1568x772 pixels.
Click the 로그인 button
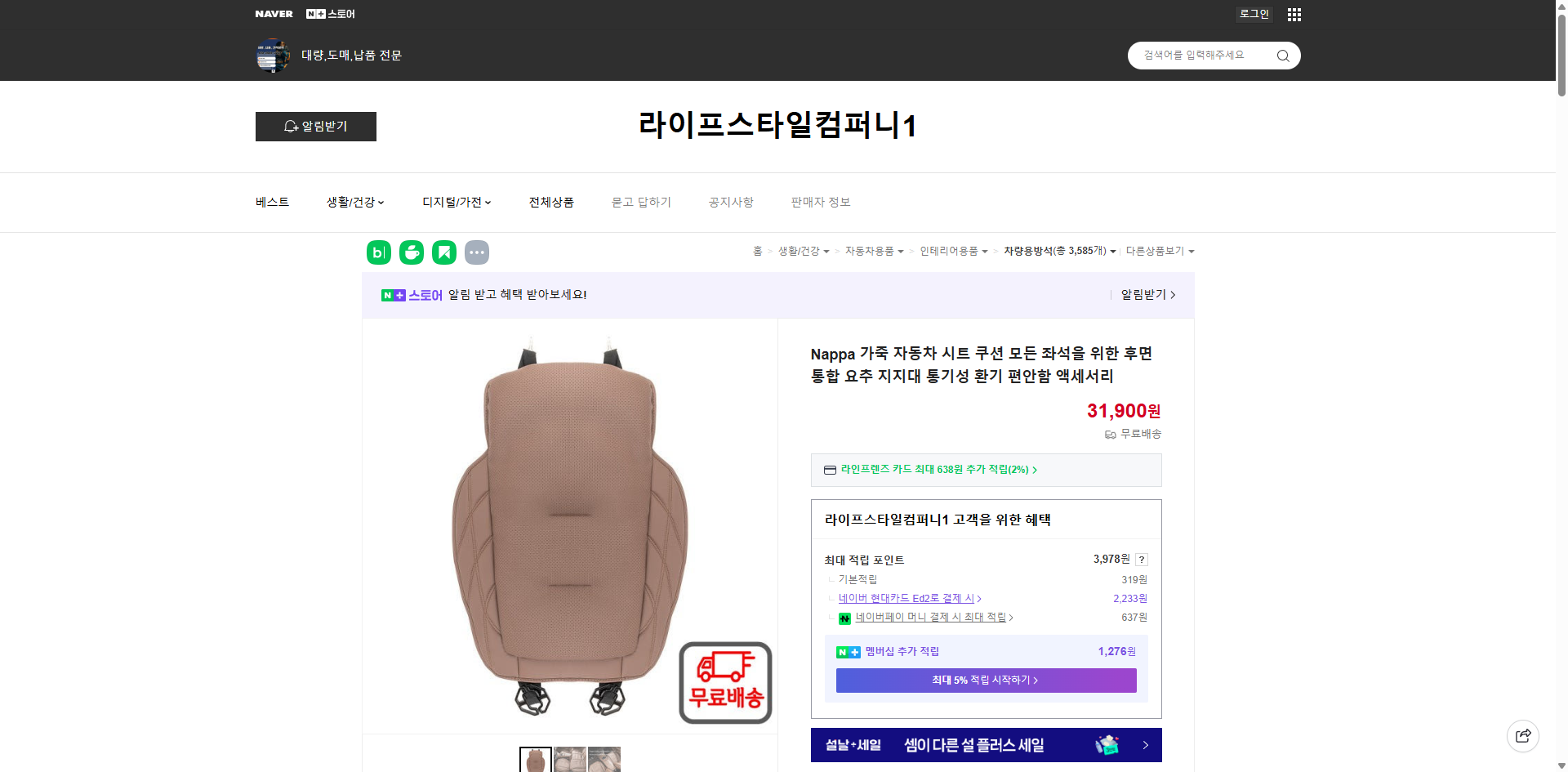[x=1254, y=14]
